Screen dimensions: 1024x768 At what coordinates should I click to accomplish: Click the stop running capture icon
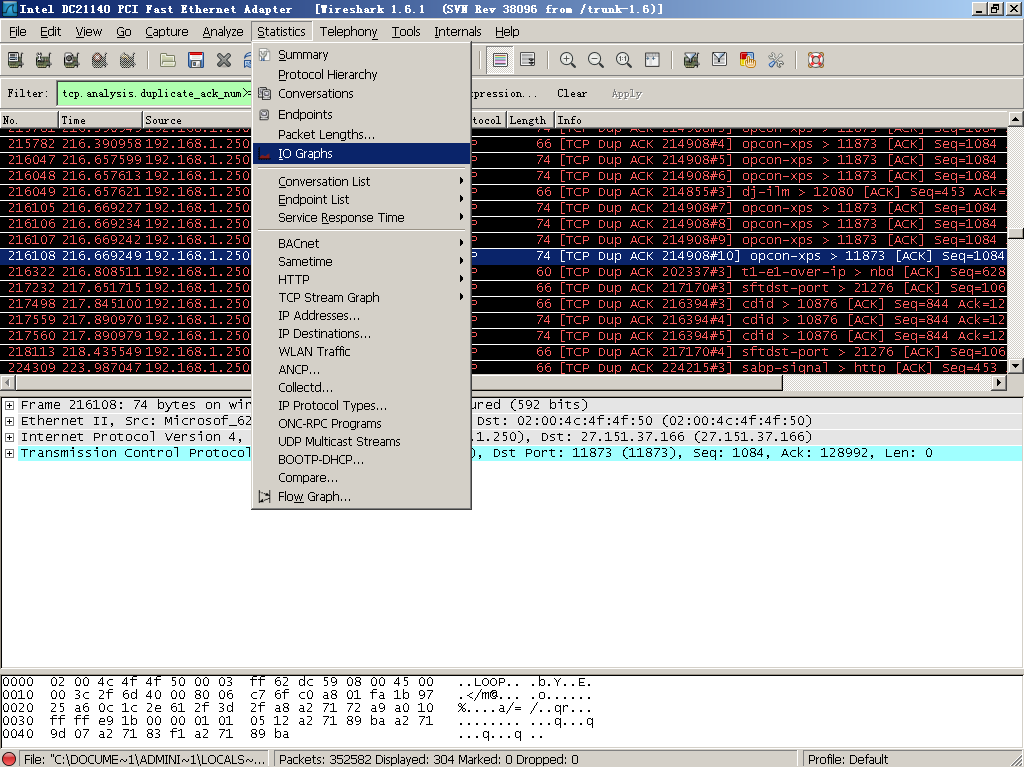(x=100, y=60)
